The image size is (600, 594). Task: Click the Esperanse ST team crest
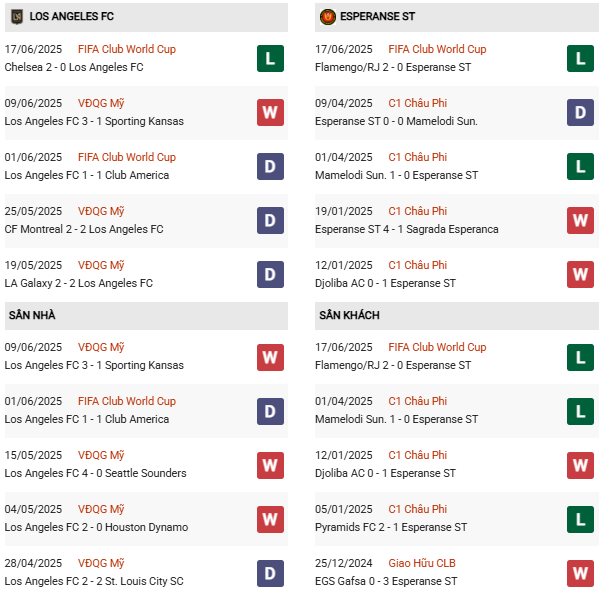328,16
